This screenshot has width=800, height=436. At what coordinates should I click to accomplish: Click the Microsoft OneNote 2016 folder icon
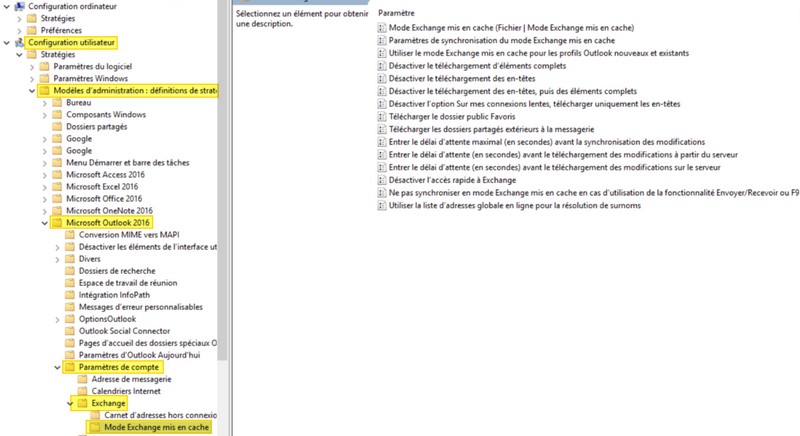click(x=57, y=211)
